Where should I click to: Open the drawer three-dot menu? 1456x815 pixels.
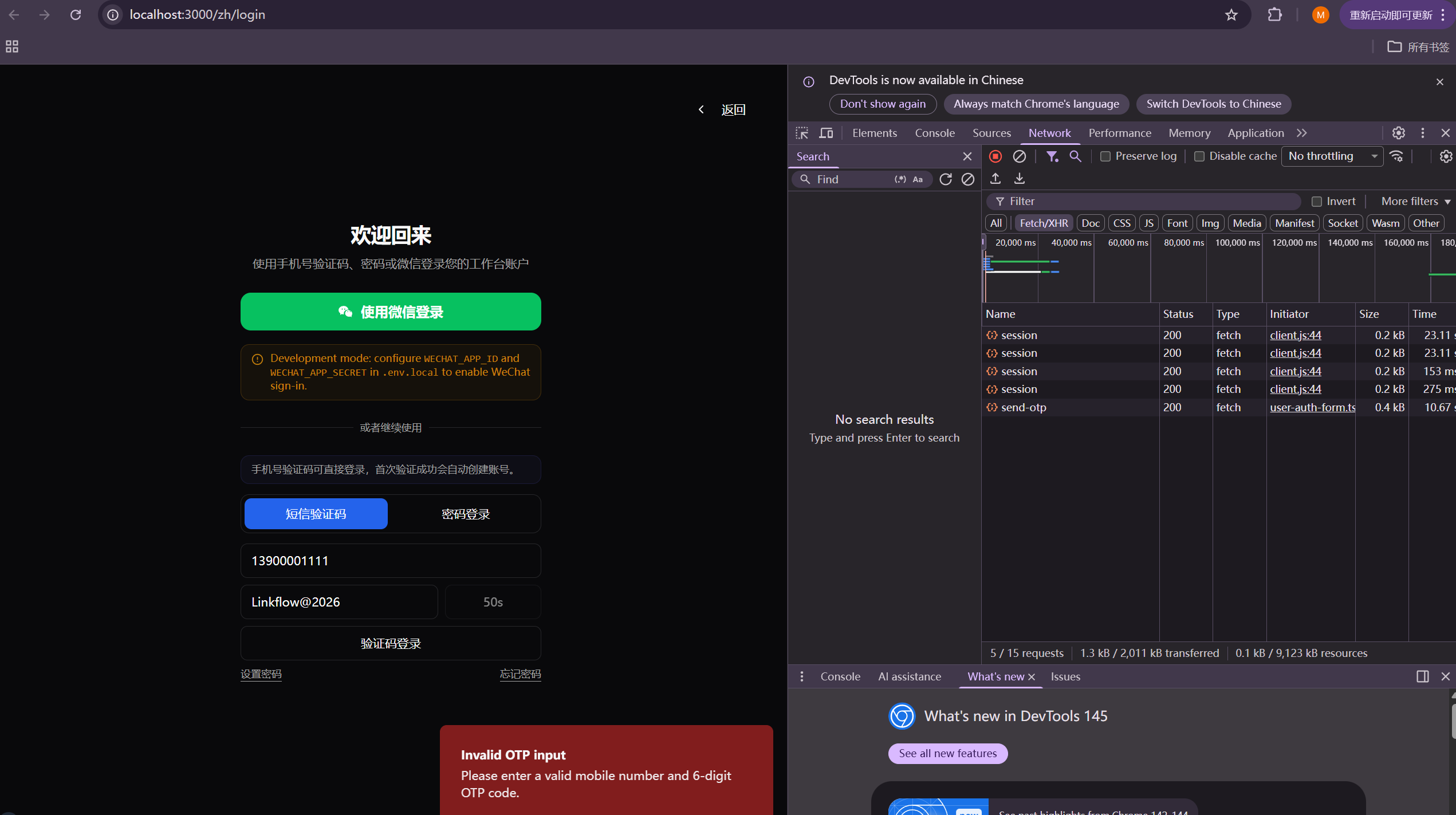tap(802, 676)
